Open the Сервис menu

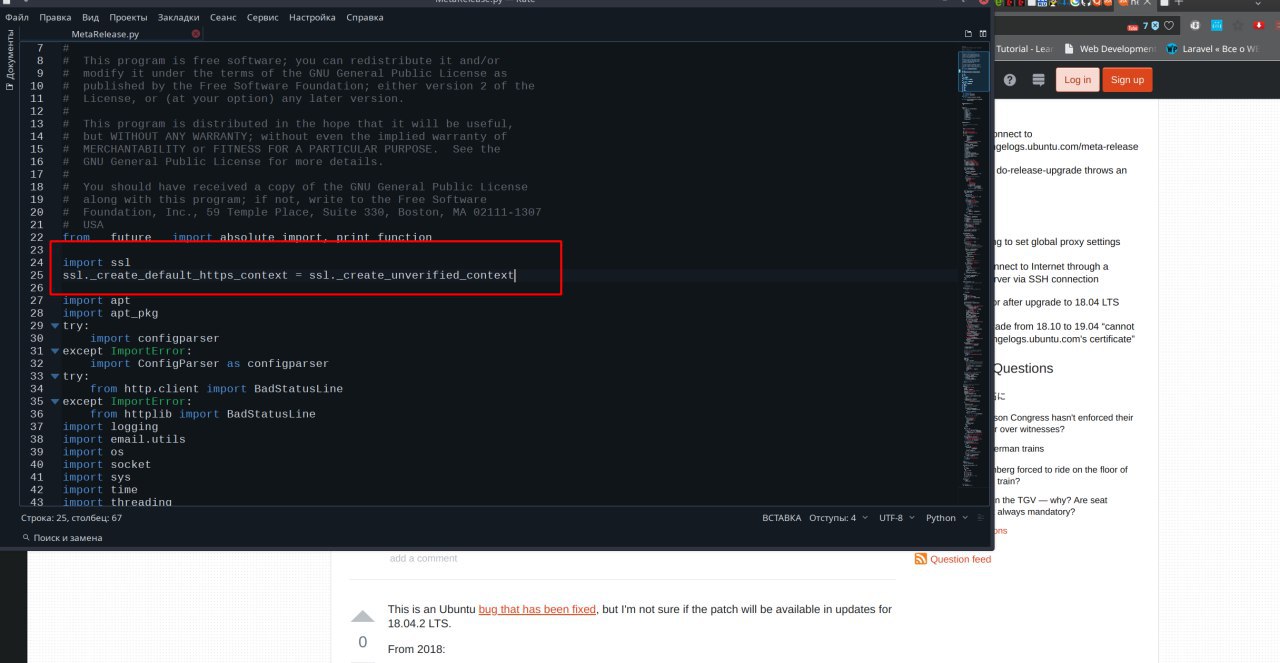click(263, 18)
